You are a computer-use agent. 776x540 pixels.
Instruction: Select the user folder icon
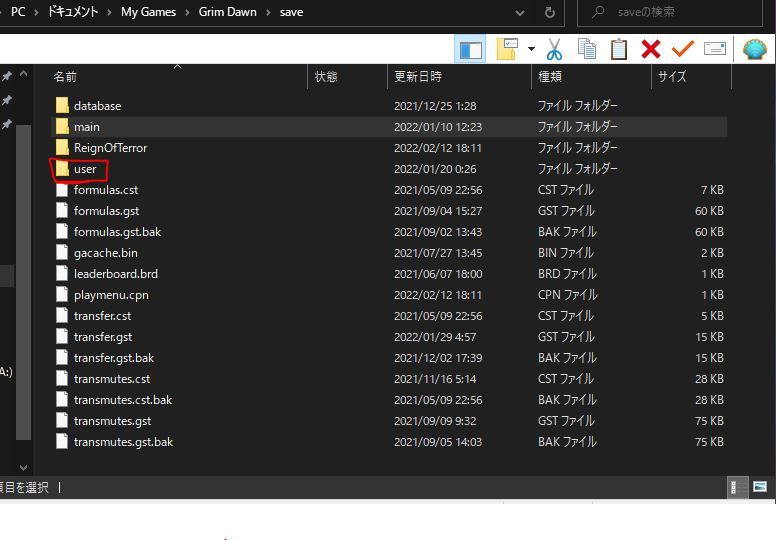62,169
